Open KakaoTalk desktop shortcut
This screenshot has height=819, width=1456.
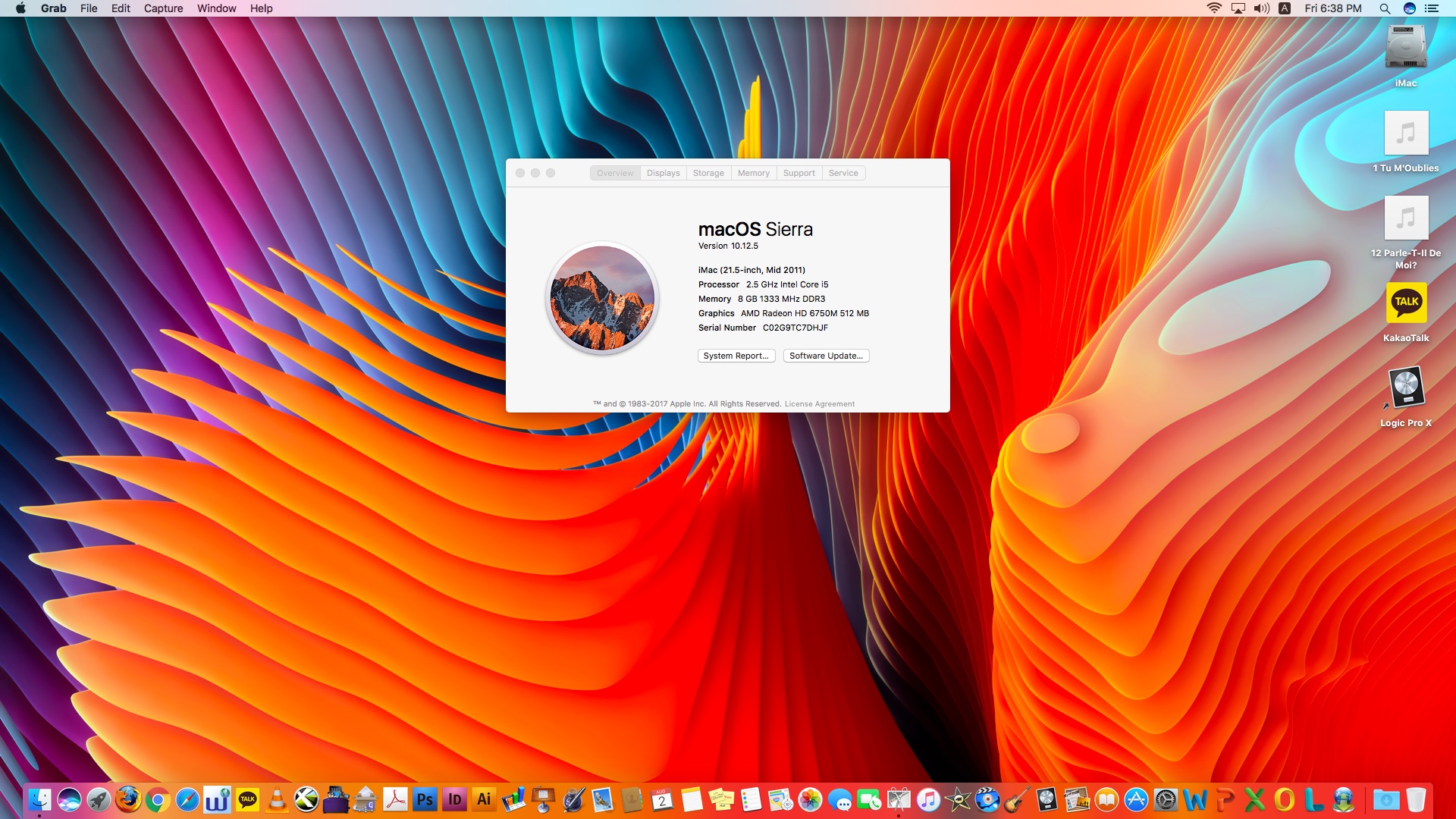(x=1406, y=303)
